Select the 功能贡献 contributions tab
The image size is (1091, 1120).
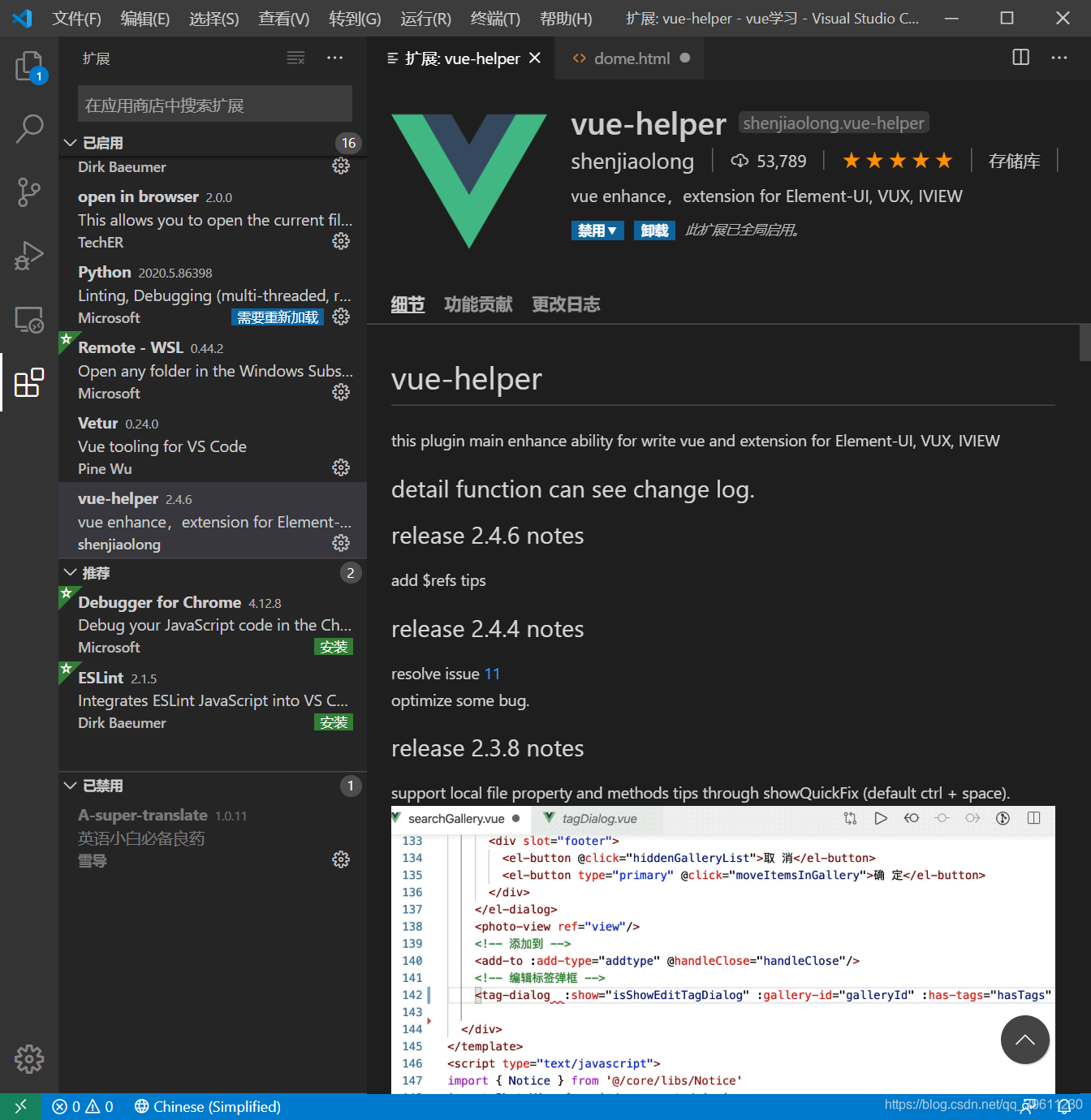[478, 304]
